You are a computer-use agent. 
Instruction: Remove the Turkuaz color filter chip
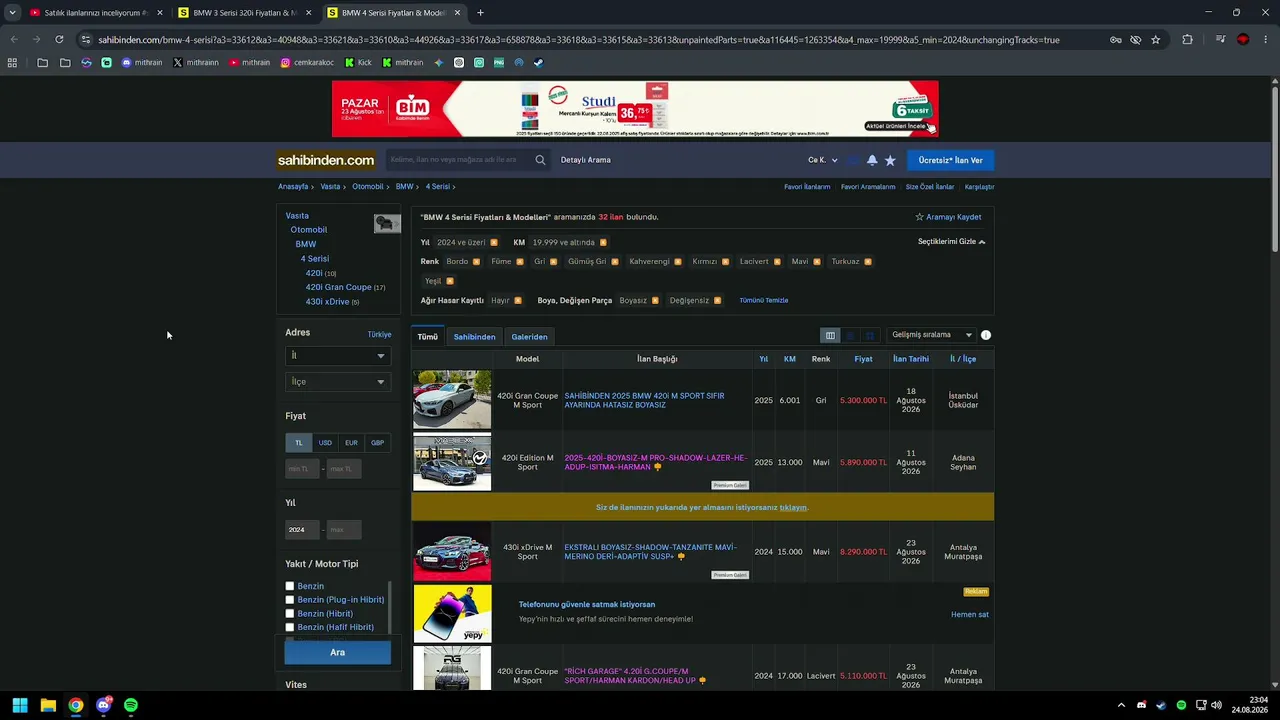(867, 262)
